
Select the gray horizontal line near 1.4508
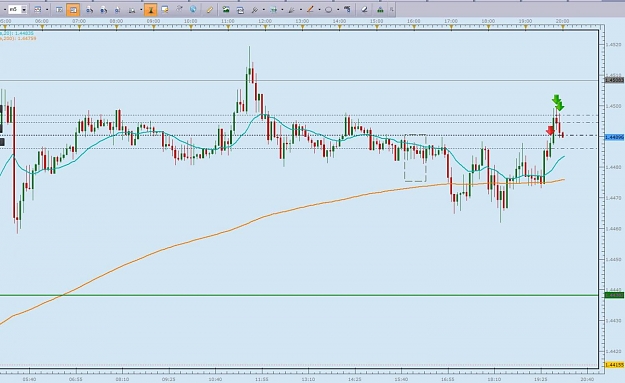299,81
